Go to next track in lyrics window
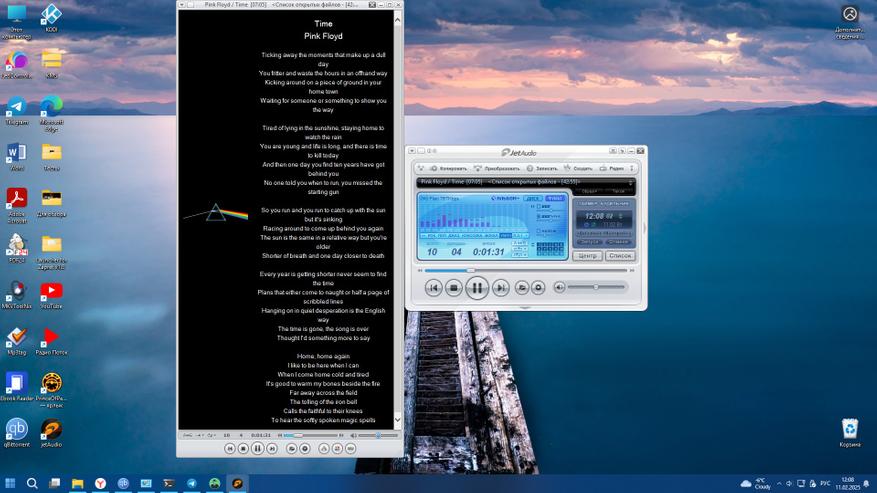 point(272,448)
